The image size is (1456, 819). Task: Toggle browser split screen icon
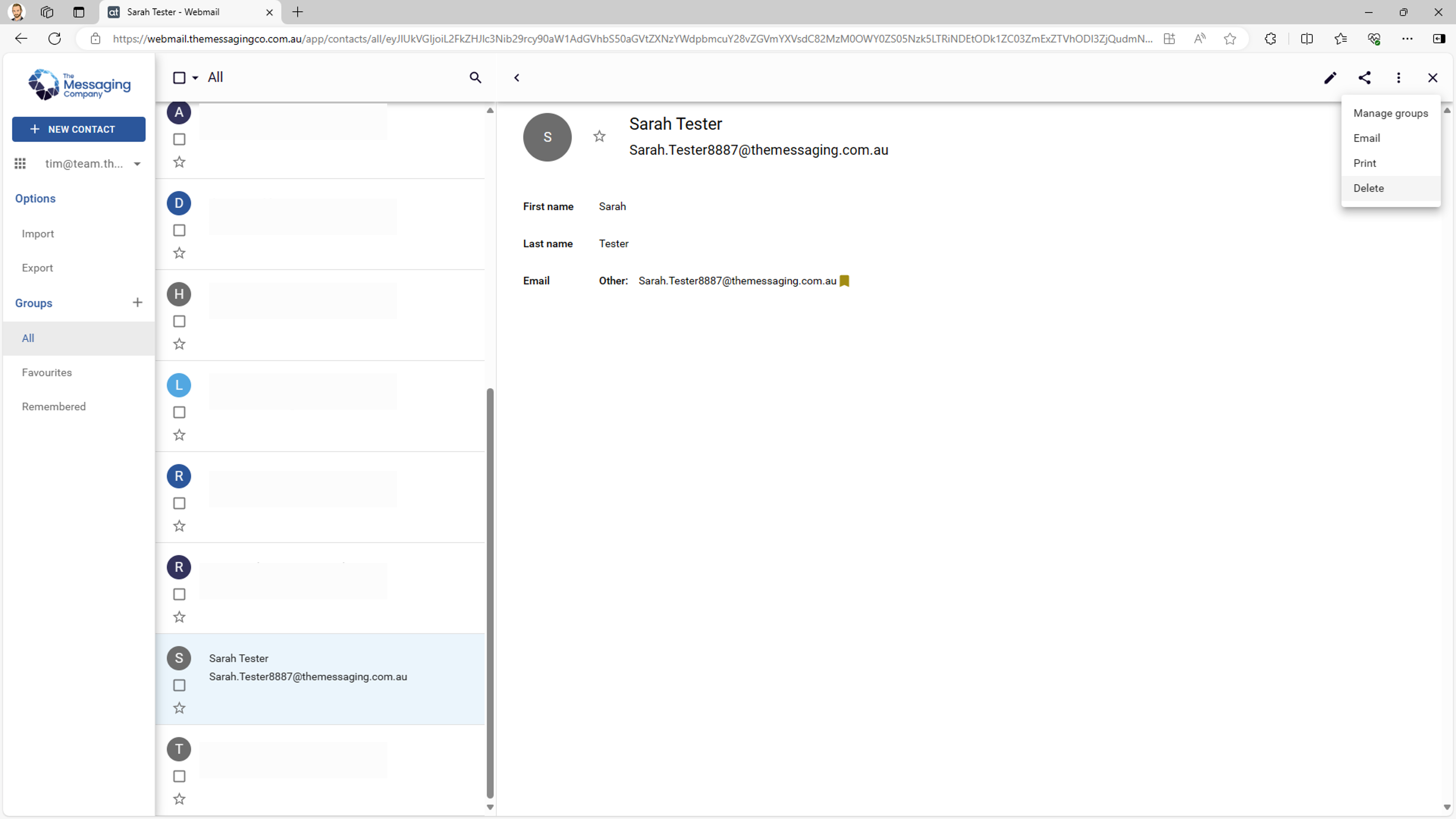click(1306, 38)
